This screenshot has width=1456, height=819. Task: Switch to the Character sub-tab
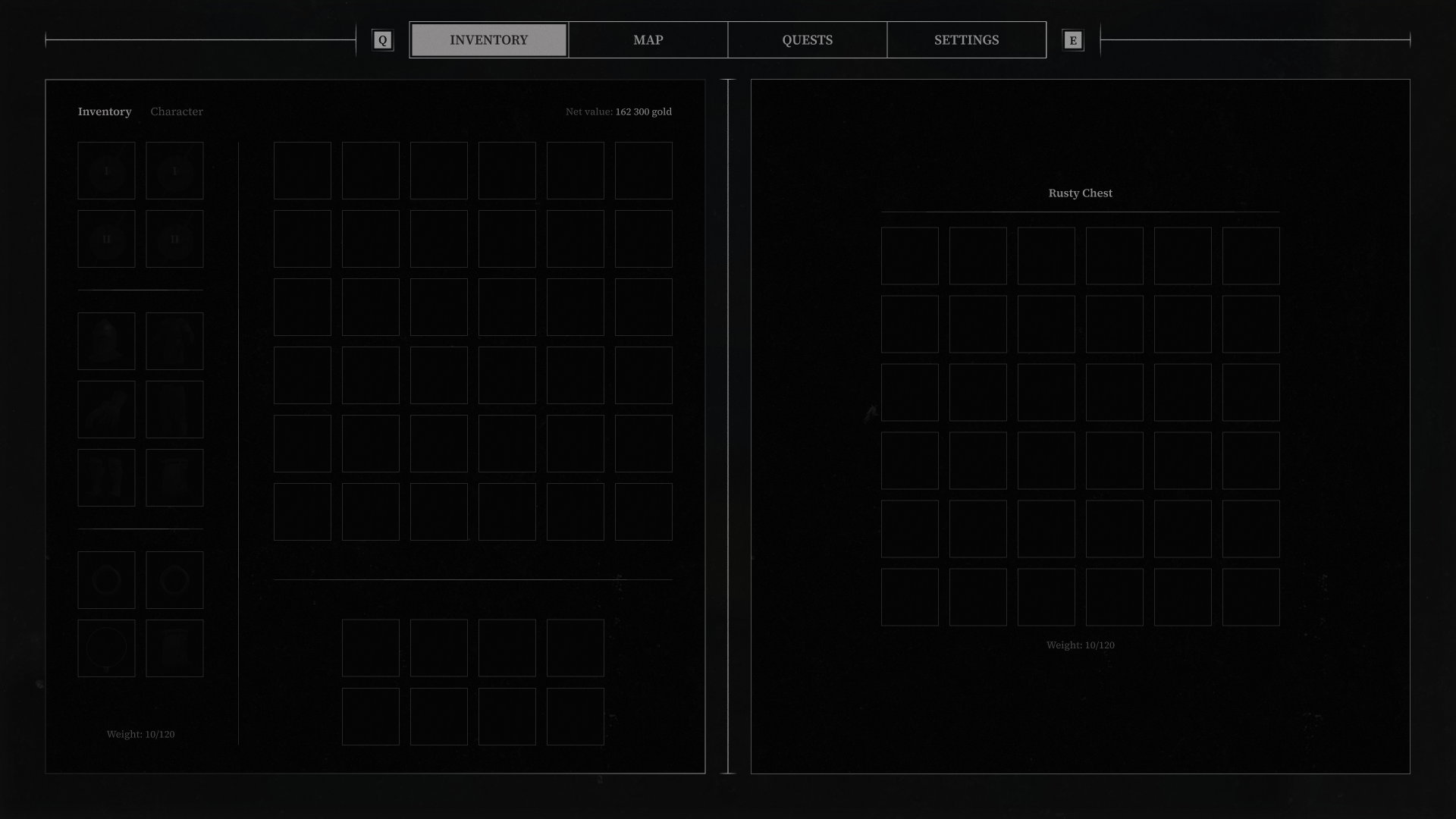pos(177,111)
